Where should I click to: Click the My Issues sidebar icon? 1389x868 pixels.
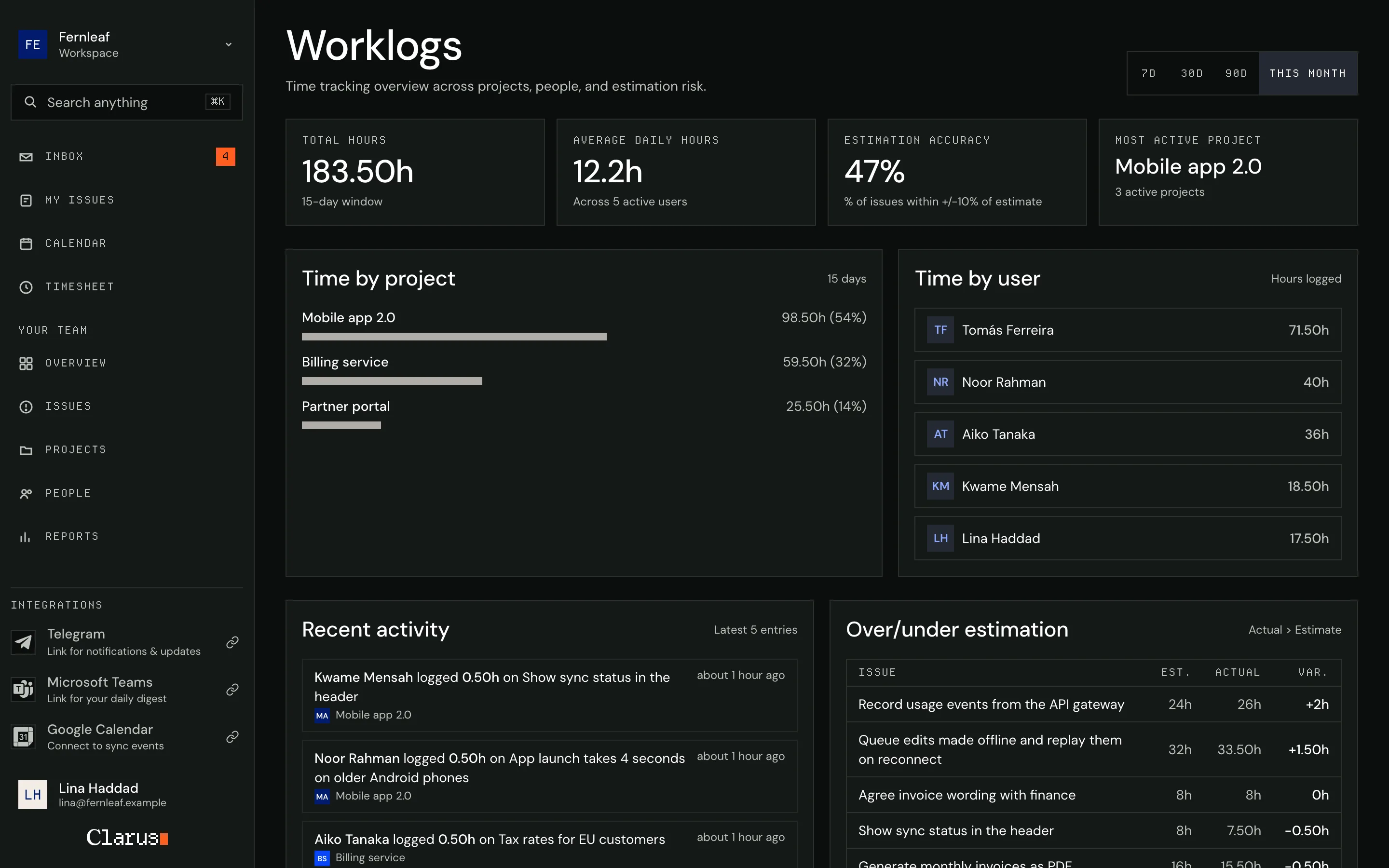click(26, 200)
